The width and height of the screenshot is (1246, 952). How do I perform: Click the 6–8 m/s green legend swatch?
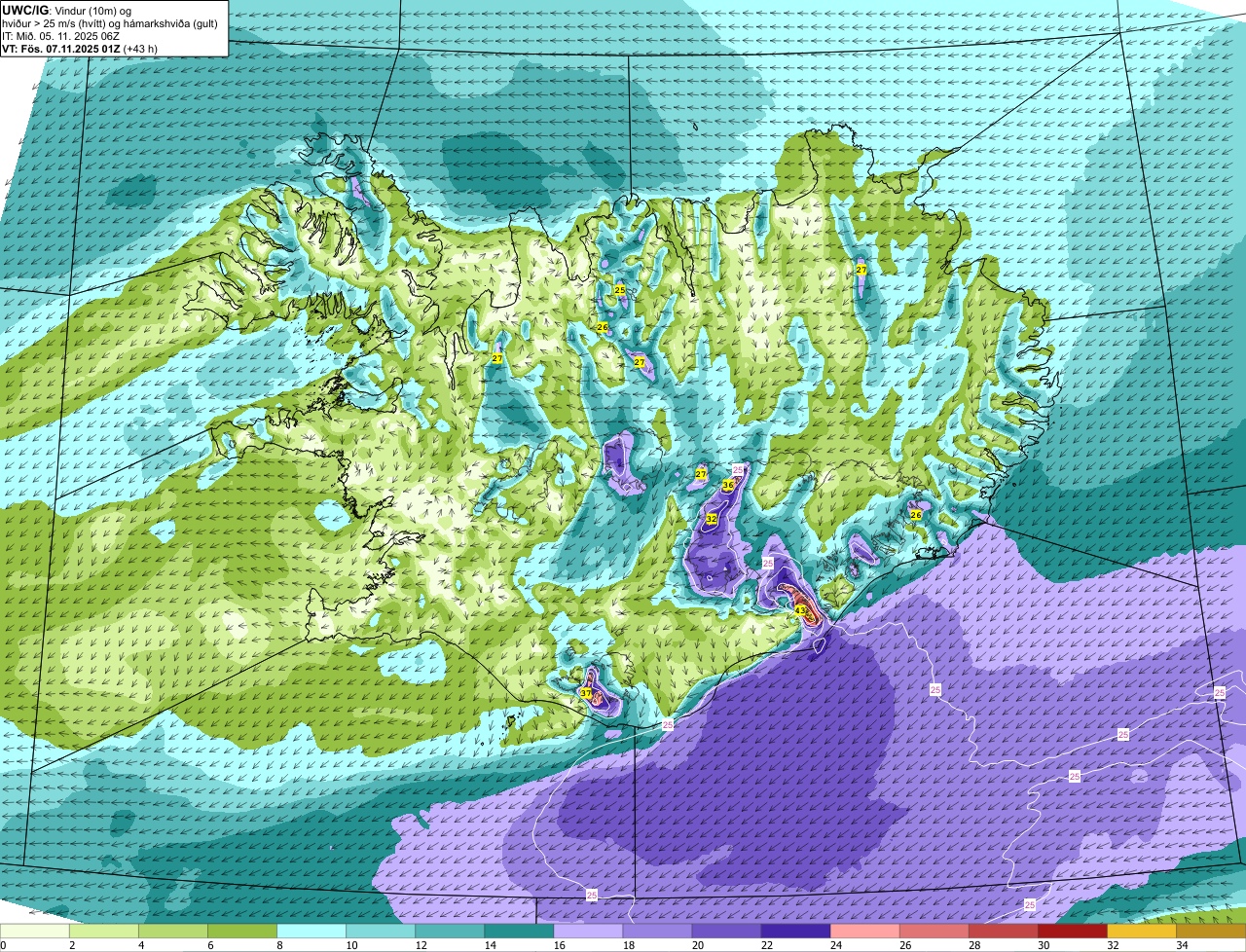[x=242, y=932]
